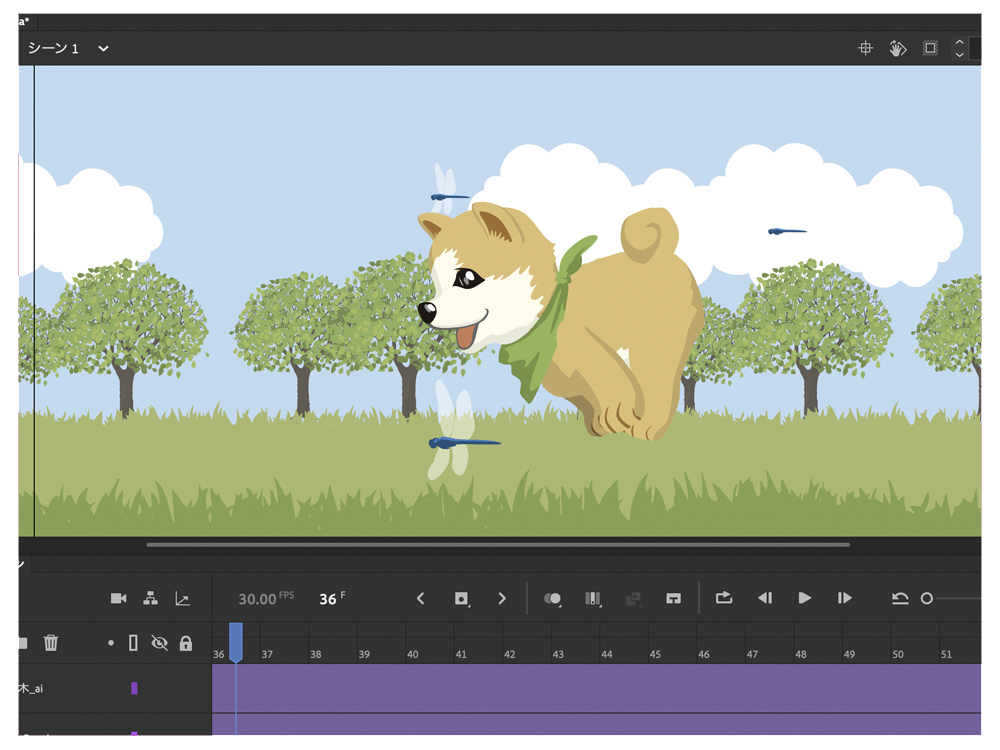Step back one frame
Image resolution: width=1000 pixels, height=750 pixels.
[x=764, y=598]
